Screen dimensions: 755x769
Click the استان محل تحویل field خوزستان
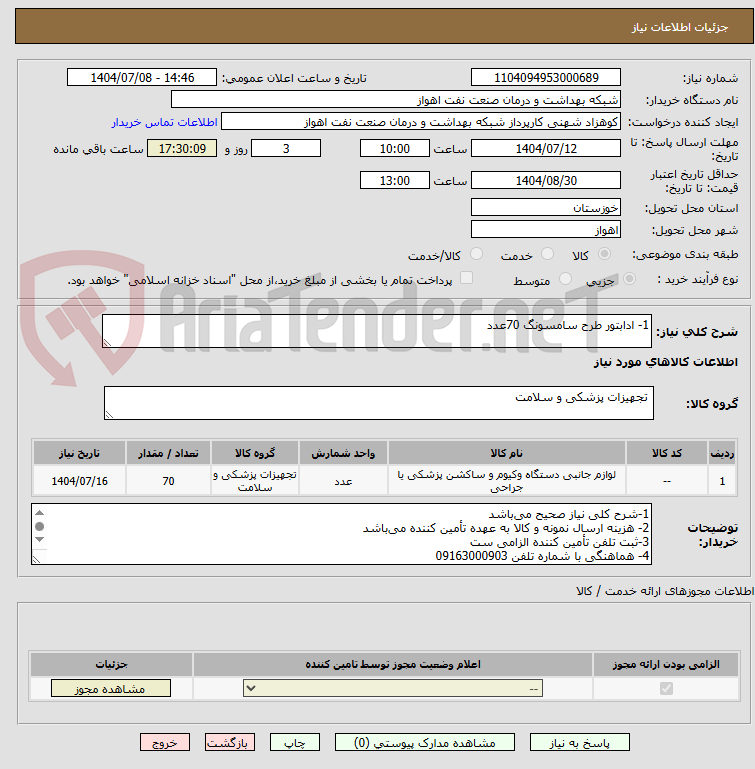click(x=546, y=207)
